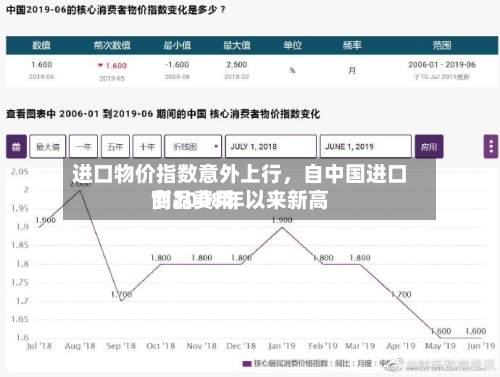The height and width of the screenshot is (377, 500).
Task: Click the Jun '19 data point labeled 1.600
Action: (x=481, y=338)
